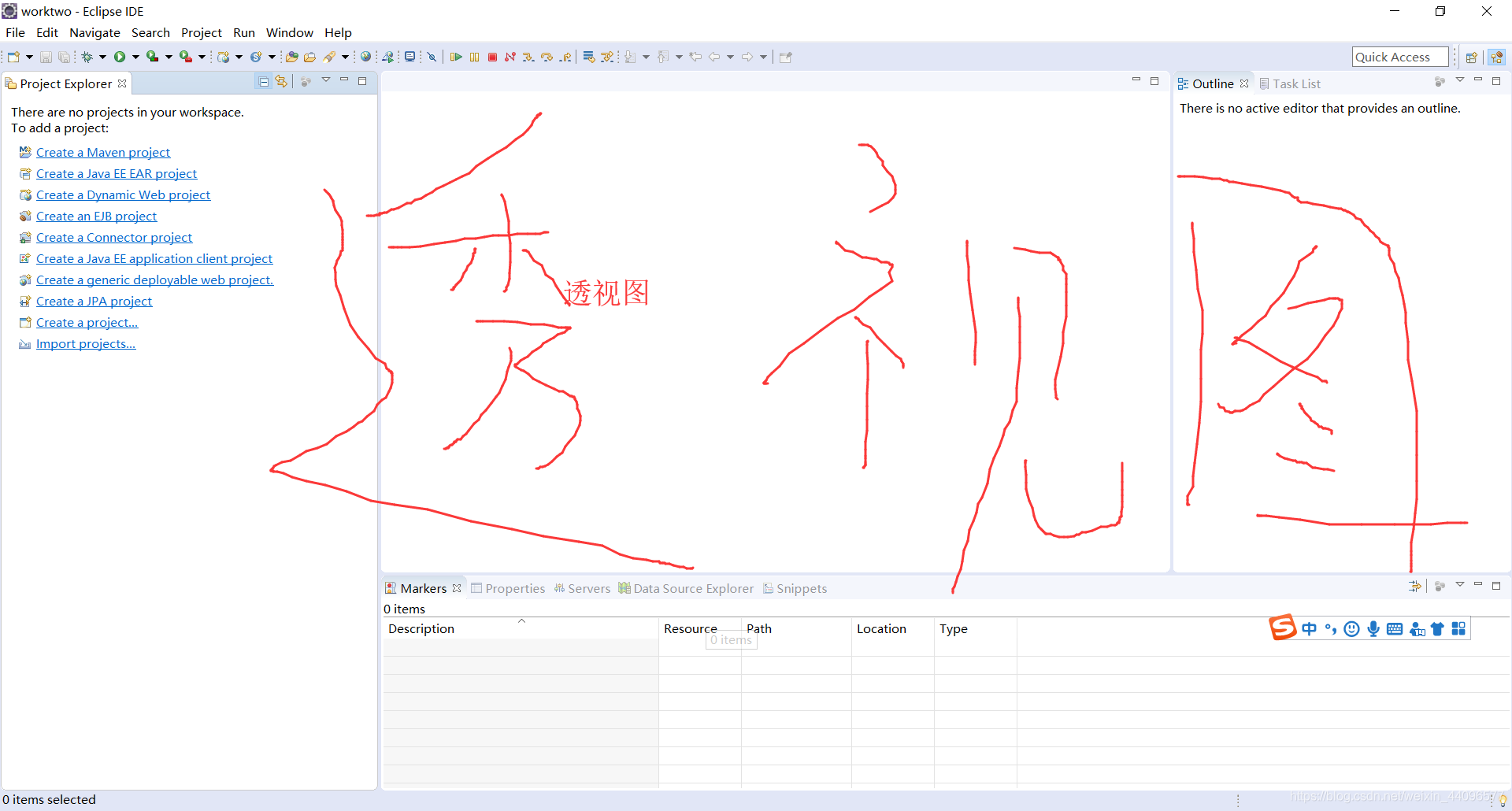Click the Drop to Frame icon

(589, 57)
